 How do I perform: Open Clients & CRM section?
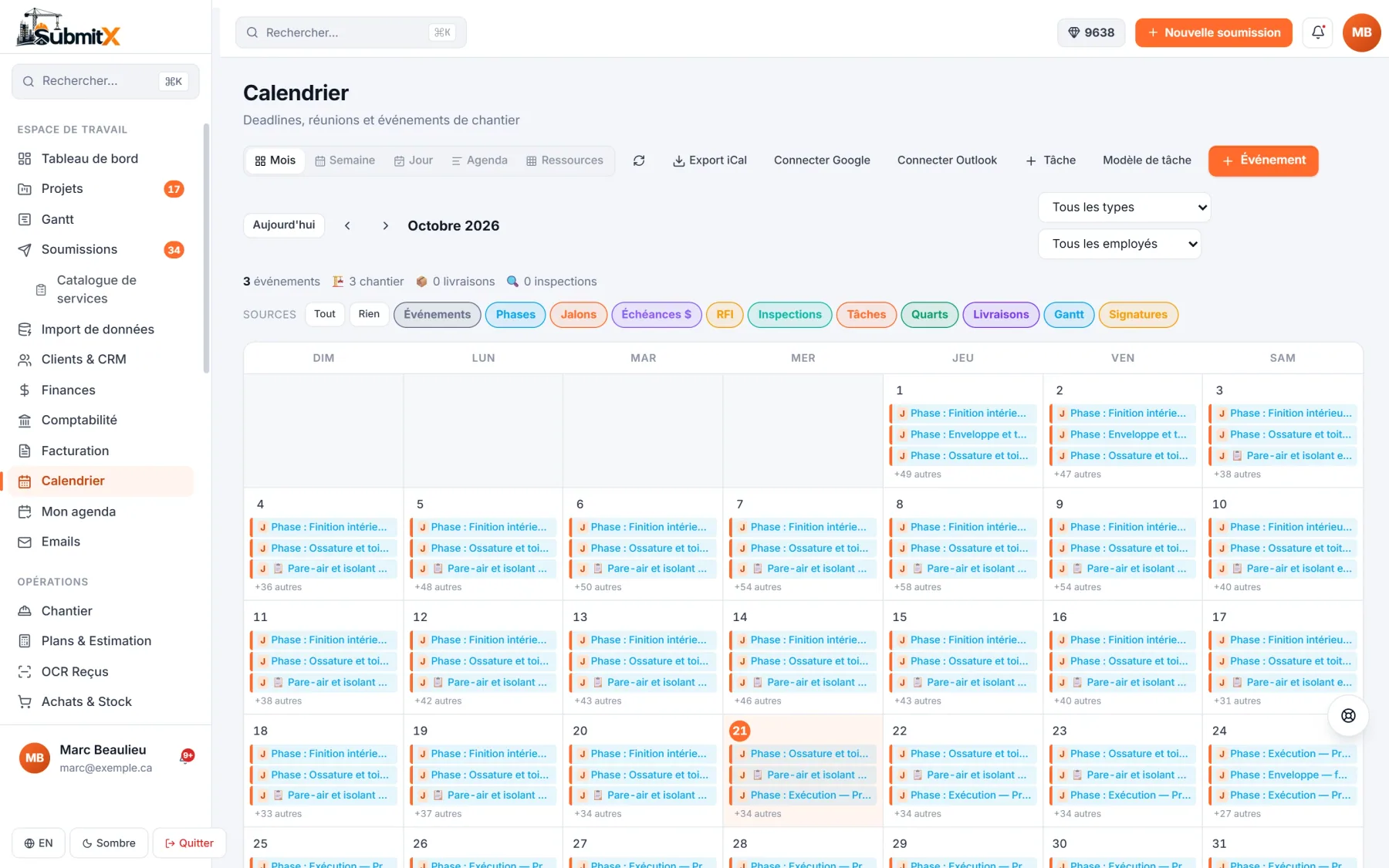[x=100, y=360]
